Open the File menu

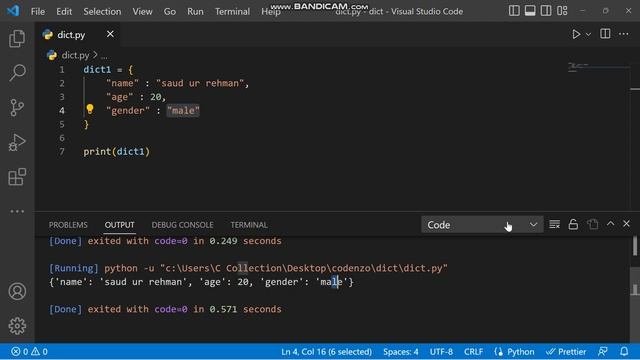coord(38,11)
